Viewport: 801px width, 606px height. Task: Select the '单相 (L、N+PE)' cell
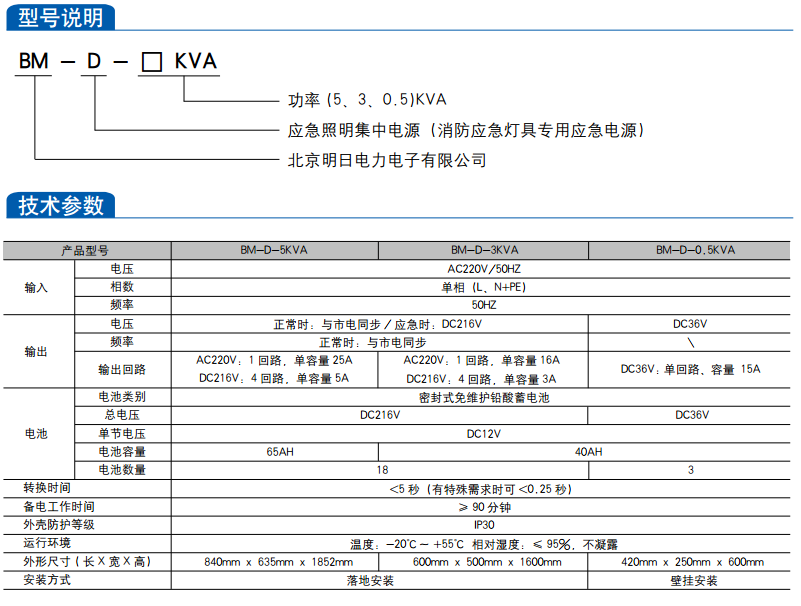[x=483, y=288]
